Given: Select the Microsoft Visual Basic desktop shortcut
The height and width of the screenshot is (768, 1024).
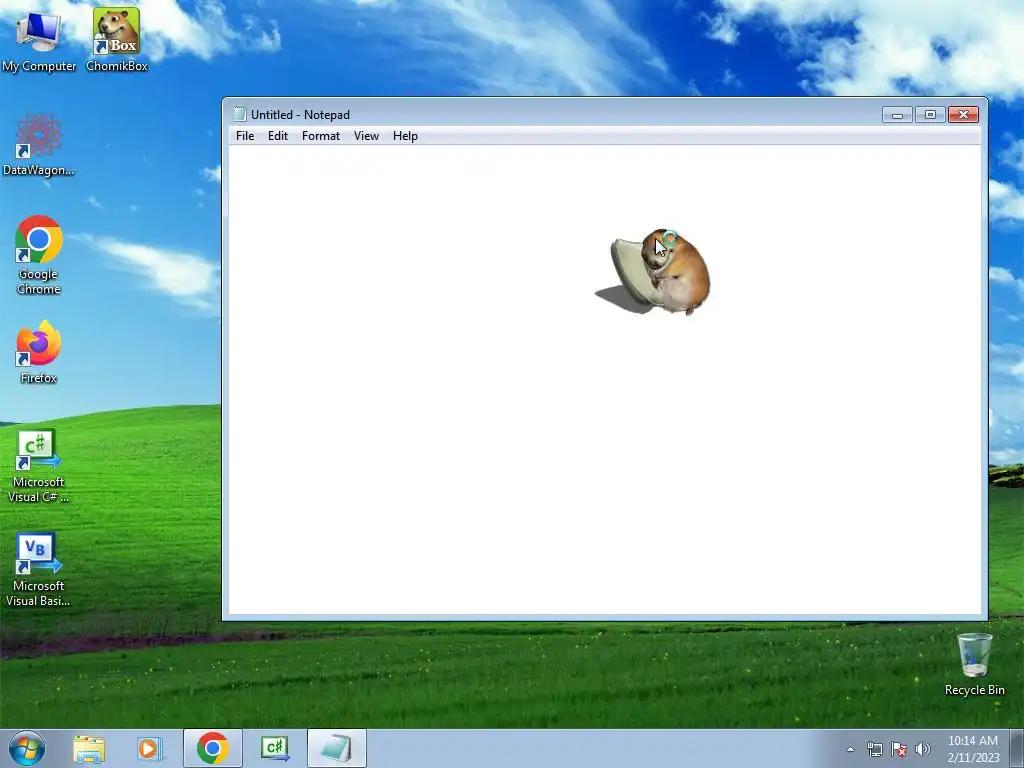Looking at the screenshot, I should [x=39, y=570].
